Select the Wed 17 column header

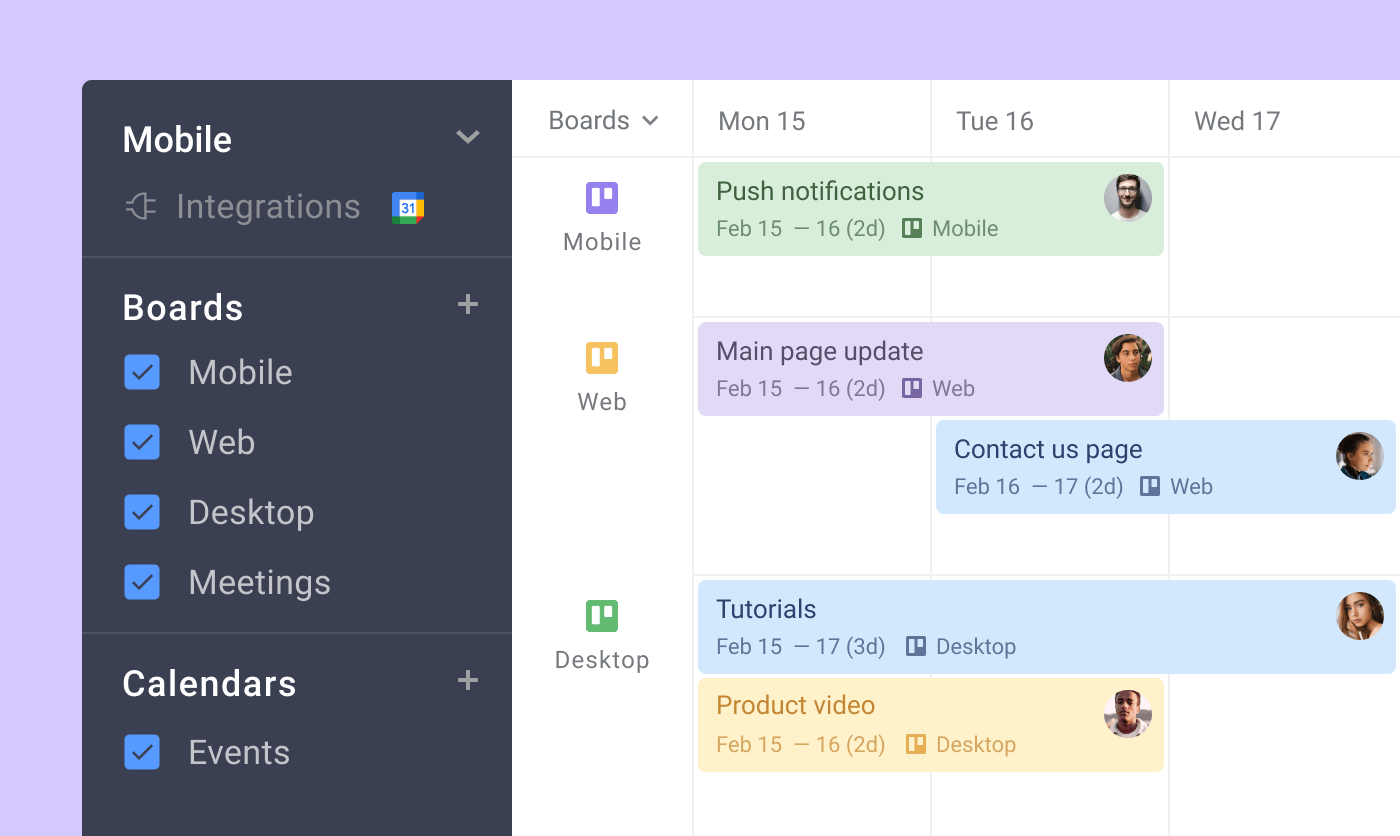pyautogui.click(x=1237, y=121)
